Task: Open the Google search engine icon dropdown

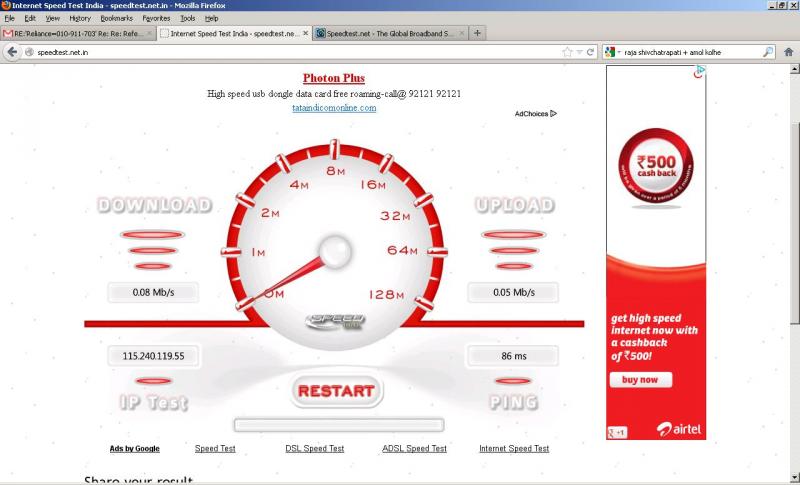Action: click(612, 52)
